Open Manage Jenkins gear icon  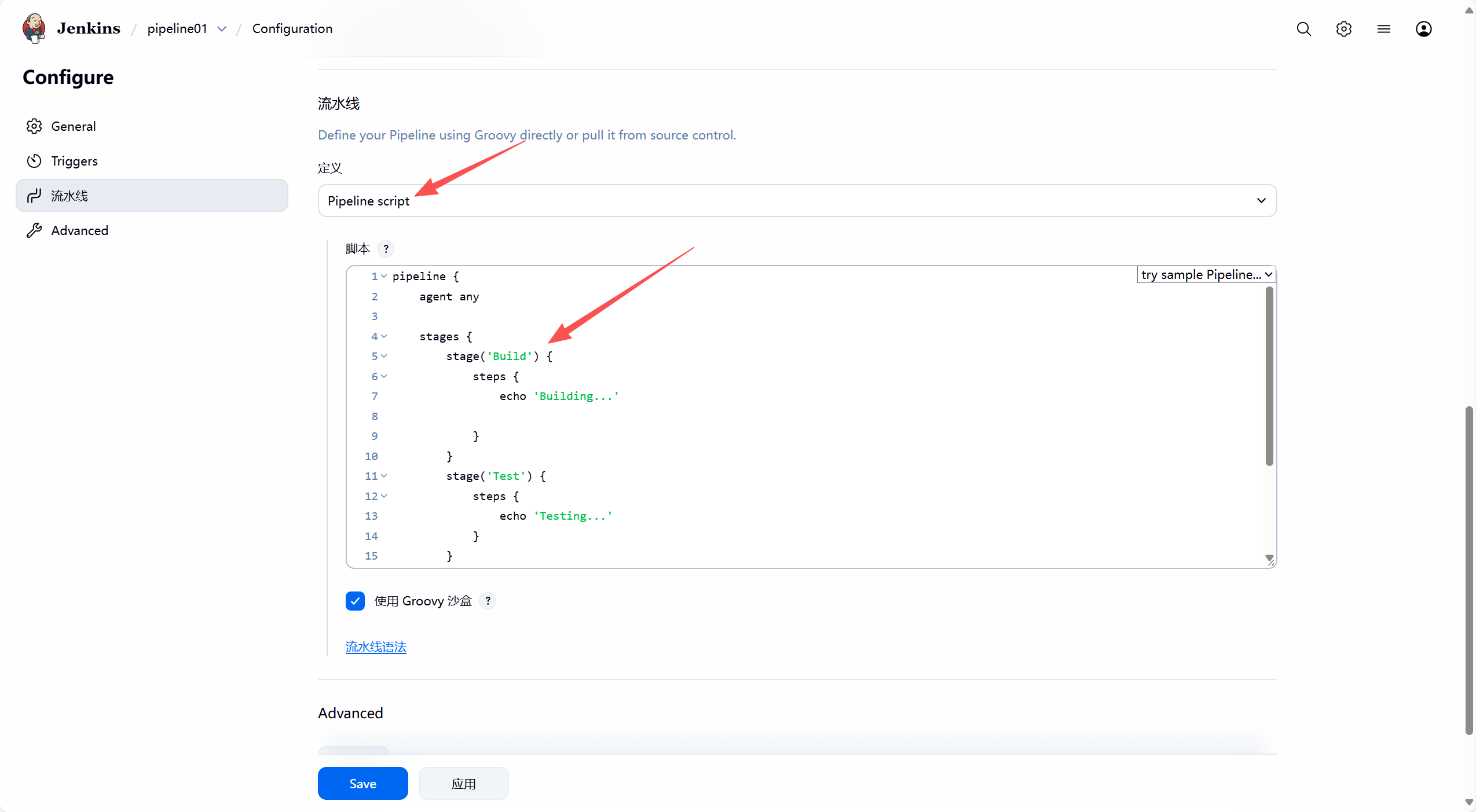[x=1343, y=29]
